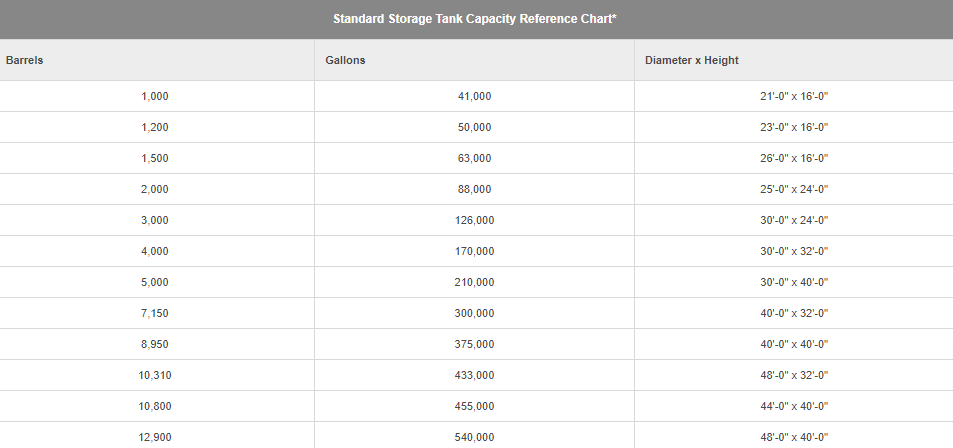Select the 540,000 gallons cell

475,437
